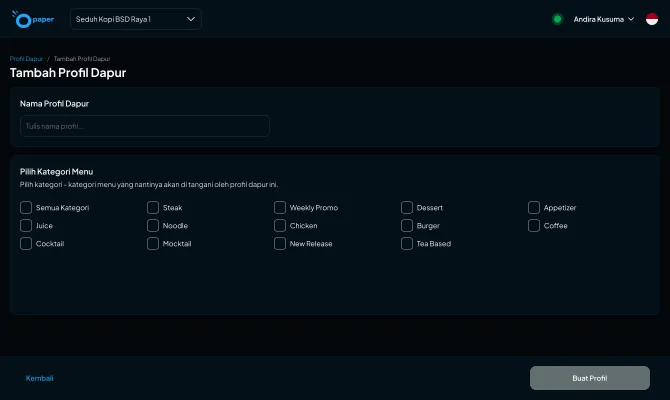The image size is (670, 400).
Task: Check the Cocktail checkbox
Action: pyautogui.click(x=26, y=244)
